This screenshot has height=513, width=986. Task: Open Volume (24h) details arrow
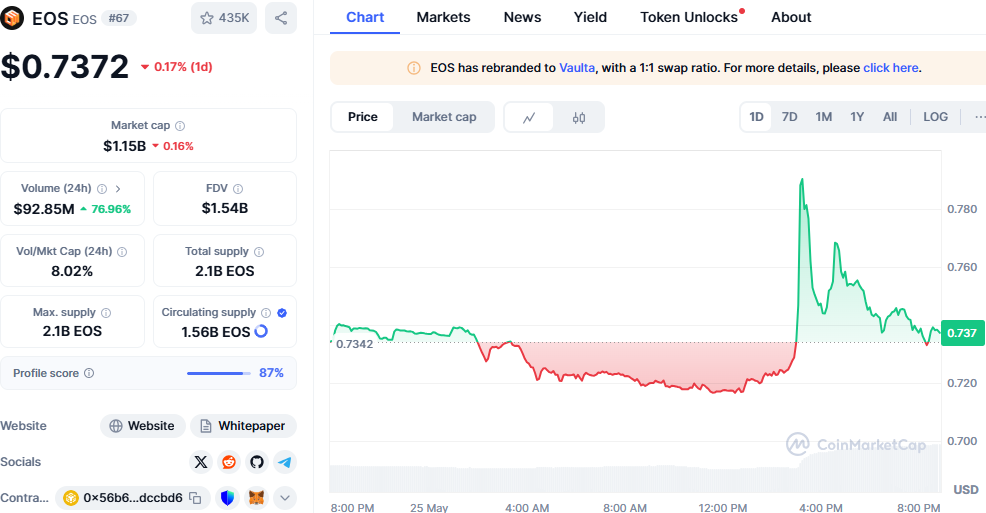click(118, 189)
